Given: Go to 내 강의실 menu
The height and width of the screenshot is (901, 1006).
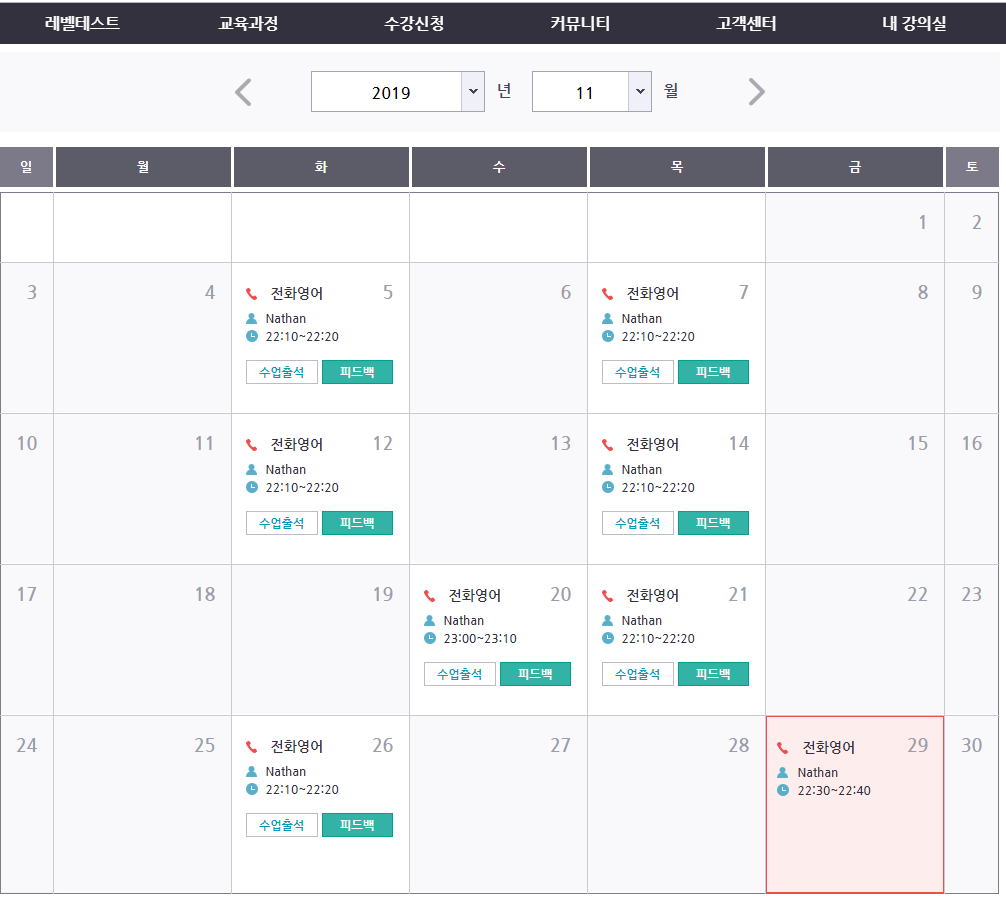Looking at the screenshot, I should pos(914,24).
